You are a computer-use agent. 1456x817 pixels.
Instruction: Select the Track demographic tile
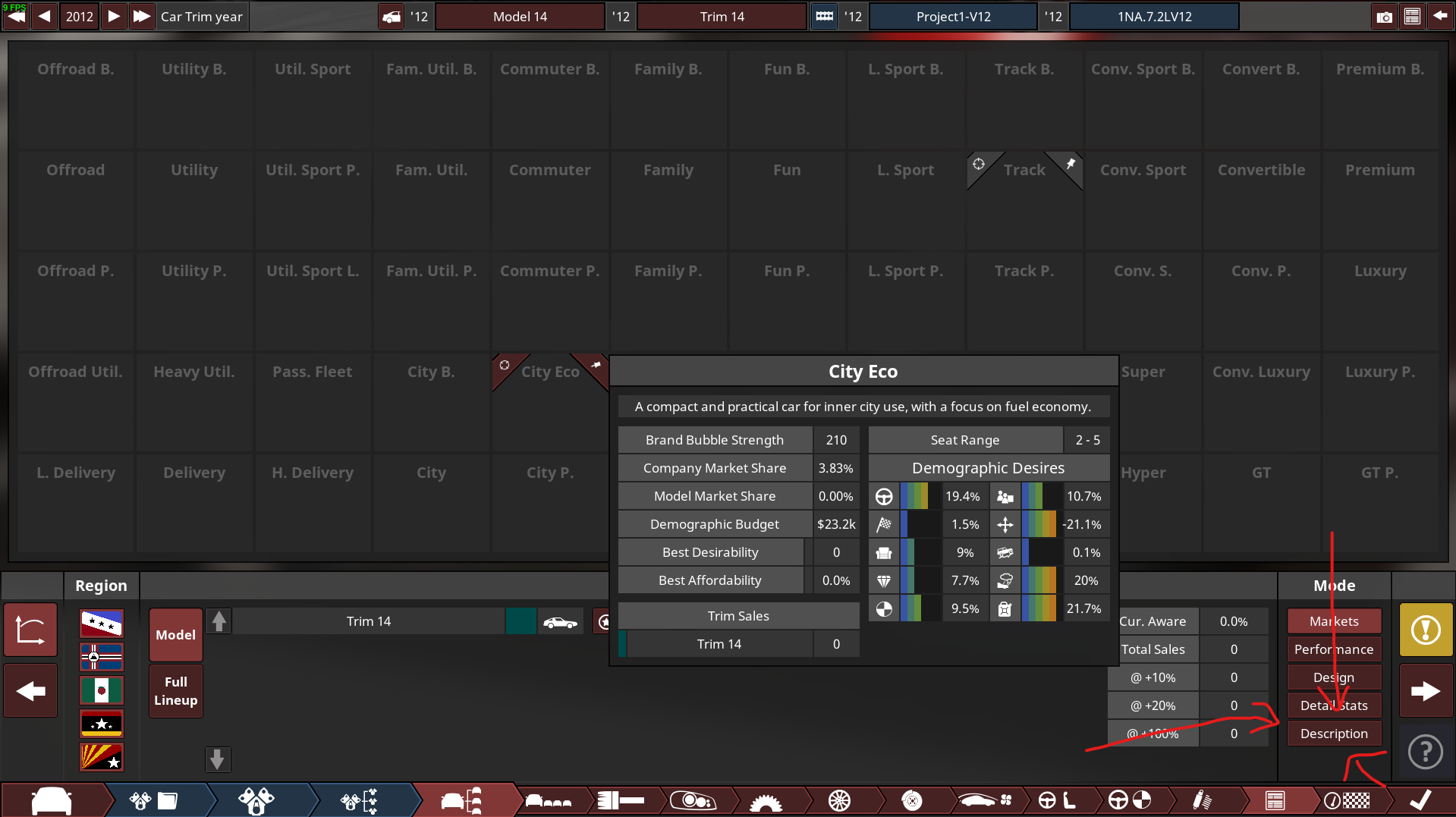tap(1024, 200)
